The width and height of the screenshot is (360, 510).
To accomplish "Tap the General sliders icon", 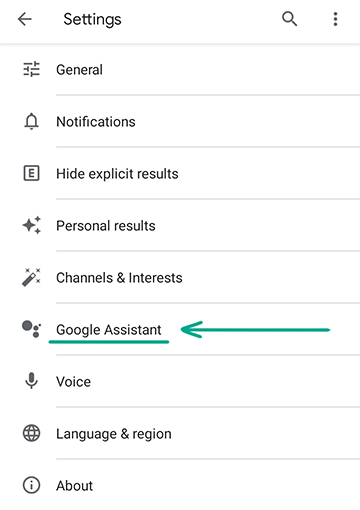I will pos(31,69).
